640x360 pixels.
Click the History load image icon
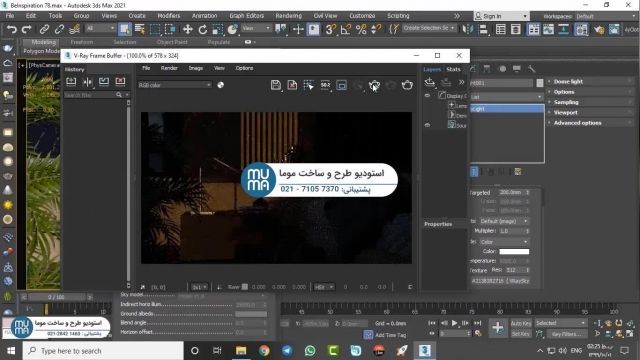tap(104, 82)
